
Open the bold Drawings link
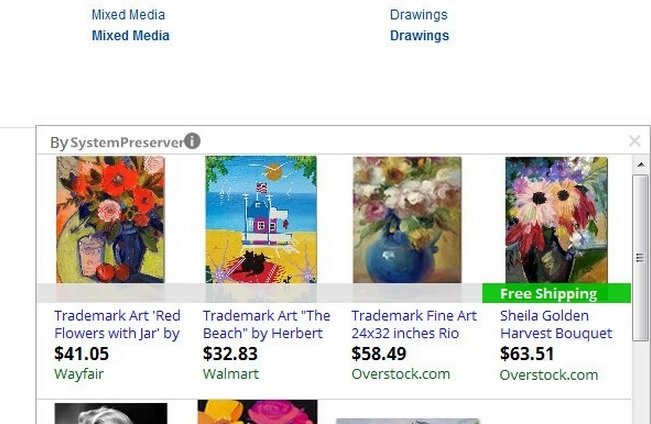419,36
